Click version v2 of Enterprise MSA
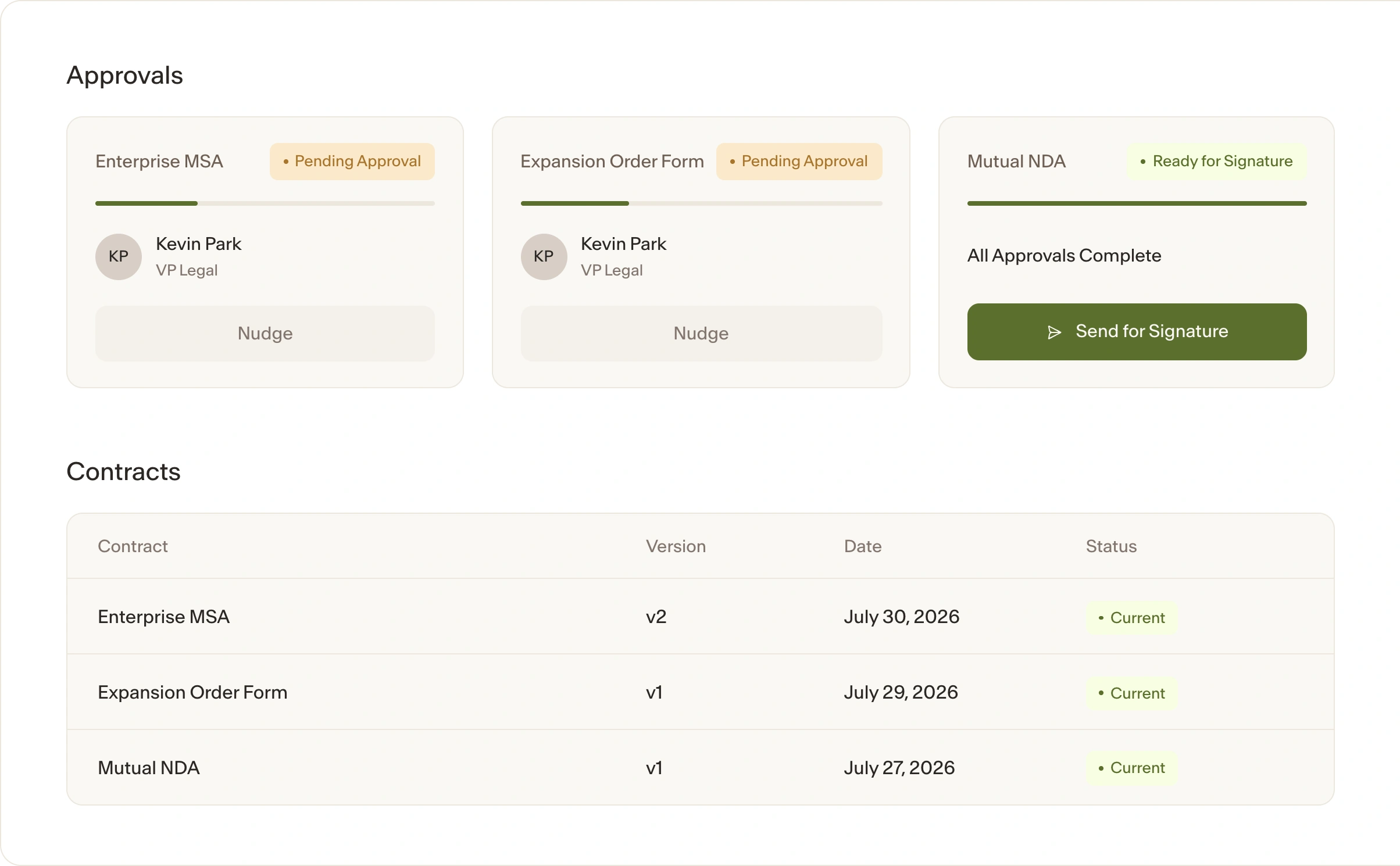 pyautogui.click(x=656, y=617)
